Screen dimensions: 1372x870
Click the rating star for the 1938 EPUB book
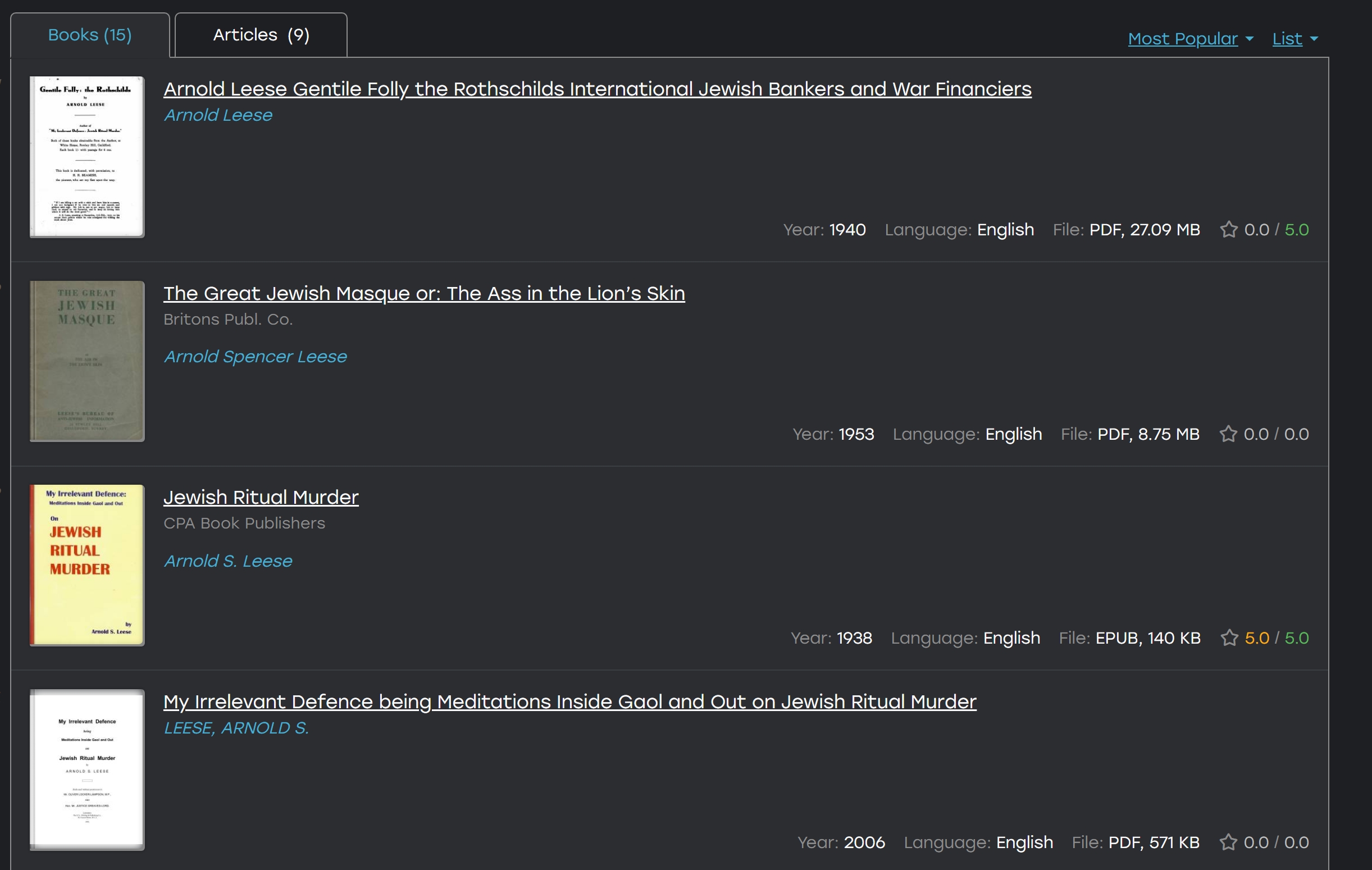[1229, 637]
